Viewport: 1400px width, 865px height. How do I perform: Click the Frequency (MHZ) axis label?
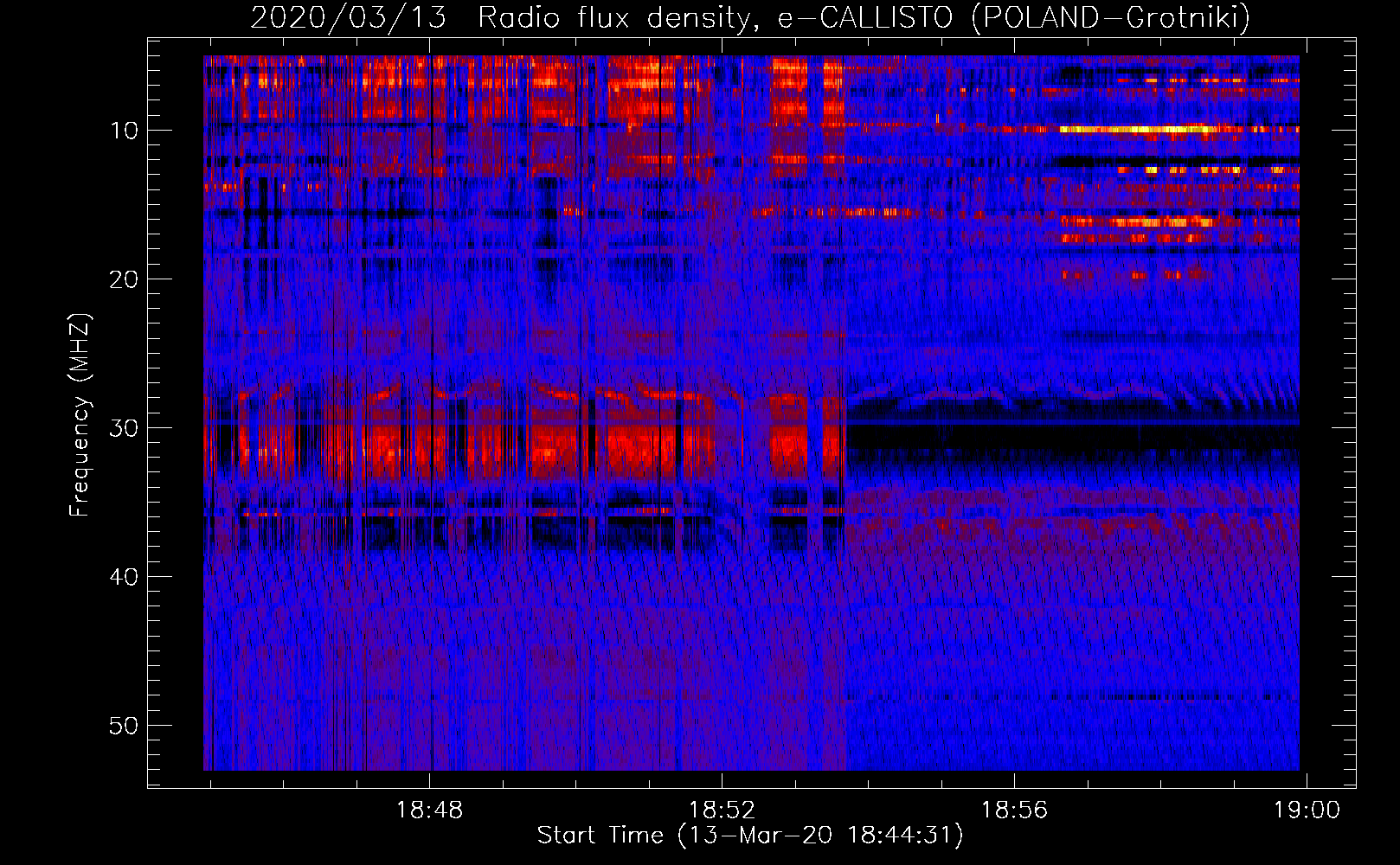click(79, 415)
